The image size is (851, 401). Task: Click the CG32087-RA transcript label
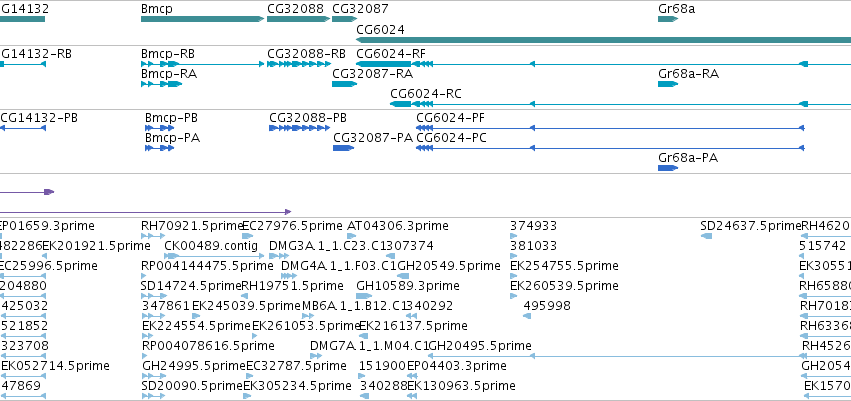tap(372, 74)
